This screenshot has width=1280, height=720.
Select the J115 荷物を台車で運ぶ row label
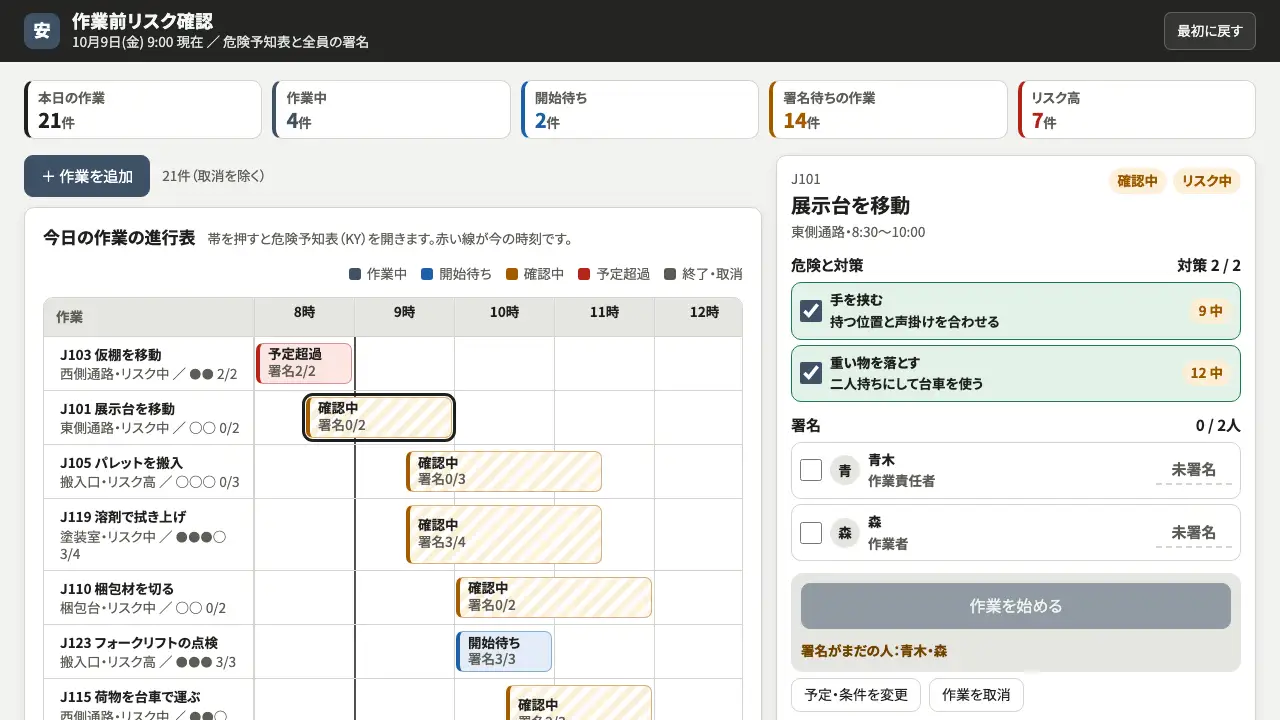point(149,700)
